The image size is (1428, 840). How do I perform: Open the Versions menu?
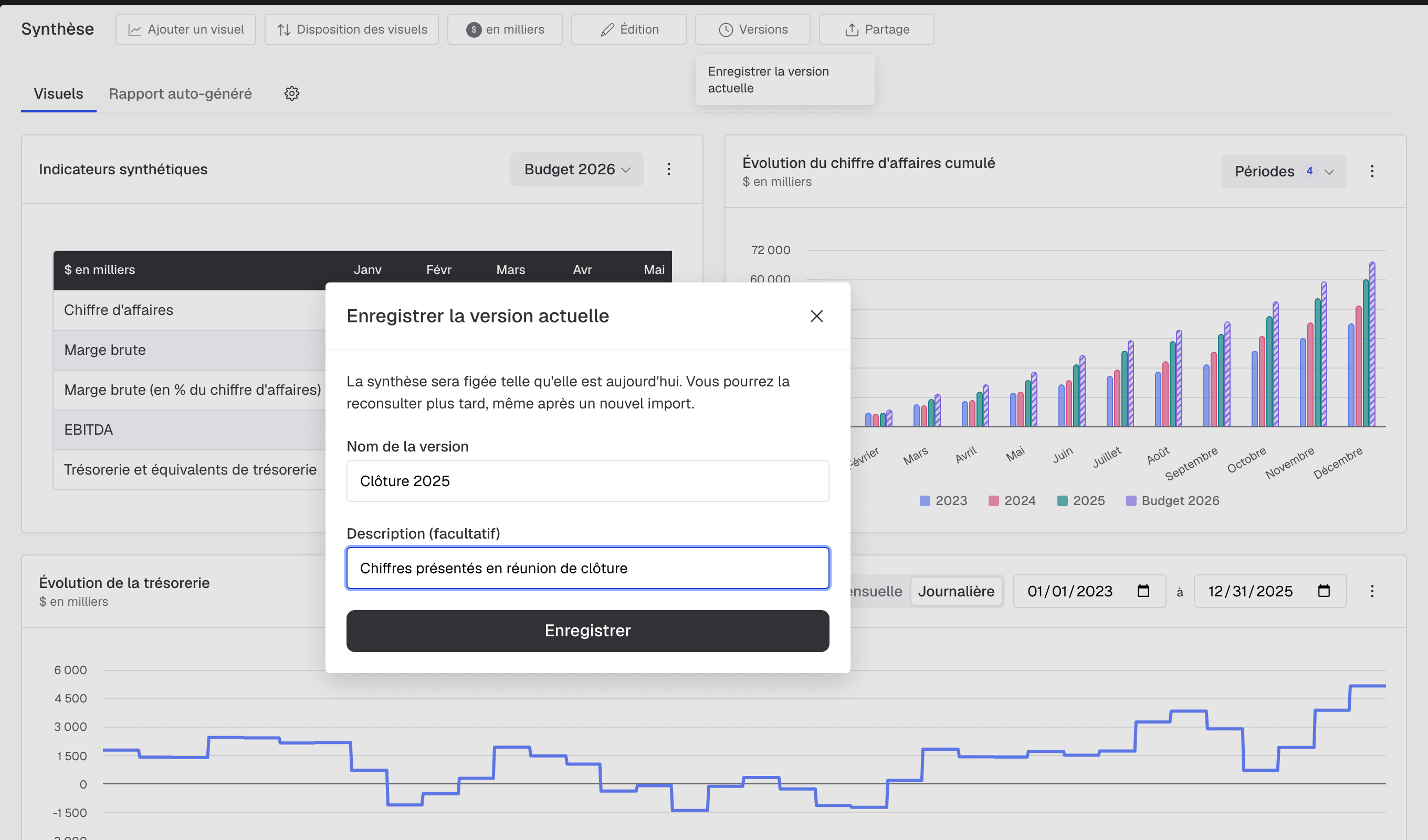click(x=752, y=29)
